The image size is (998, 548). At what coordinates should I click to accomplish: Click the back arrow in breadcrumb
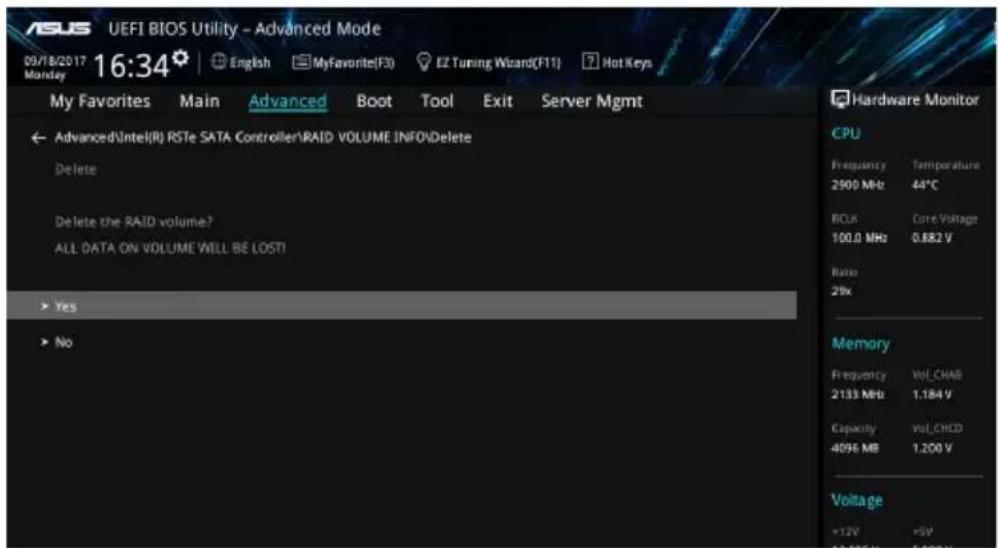point(38,137)
